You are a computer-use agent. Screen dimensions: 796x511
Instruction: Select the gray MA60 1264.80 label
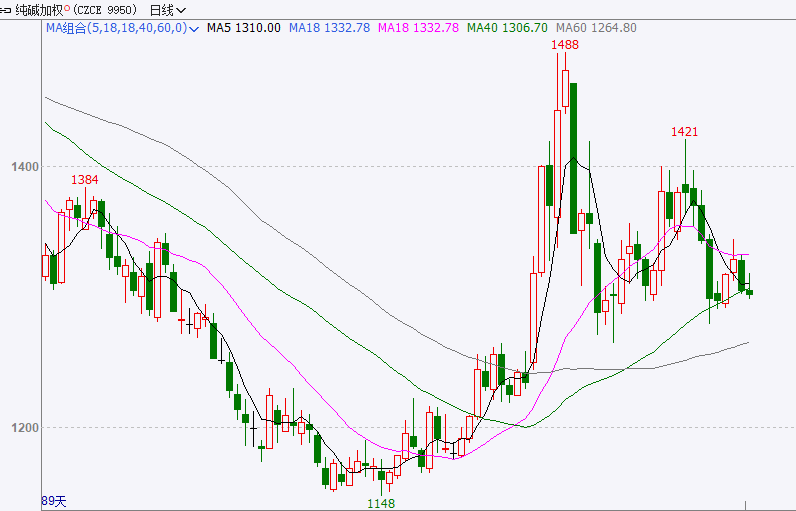tap(596, 28)
